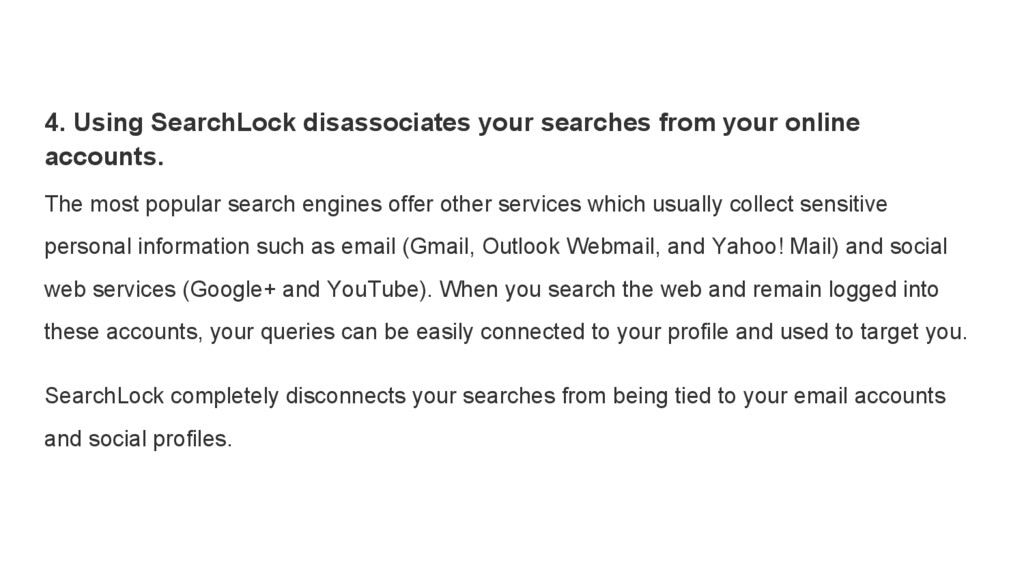Click the phrase "and social profiles."
Viewport: 1024px width, 576px height.
(137, 438)
